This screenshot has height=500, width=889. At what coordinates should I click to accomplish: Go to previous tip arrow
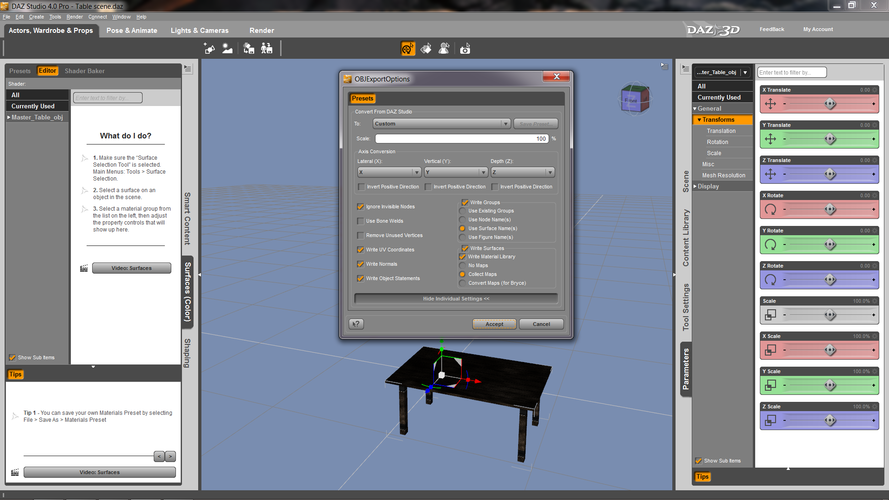pyautogui.click(x=159, y=456)
